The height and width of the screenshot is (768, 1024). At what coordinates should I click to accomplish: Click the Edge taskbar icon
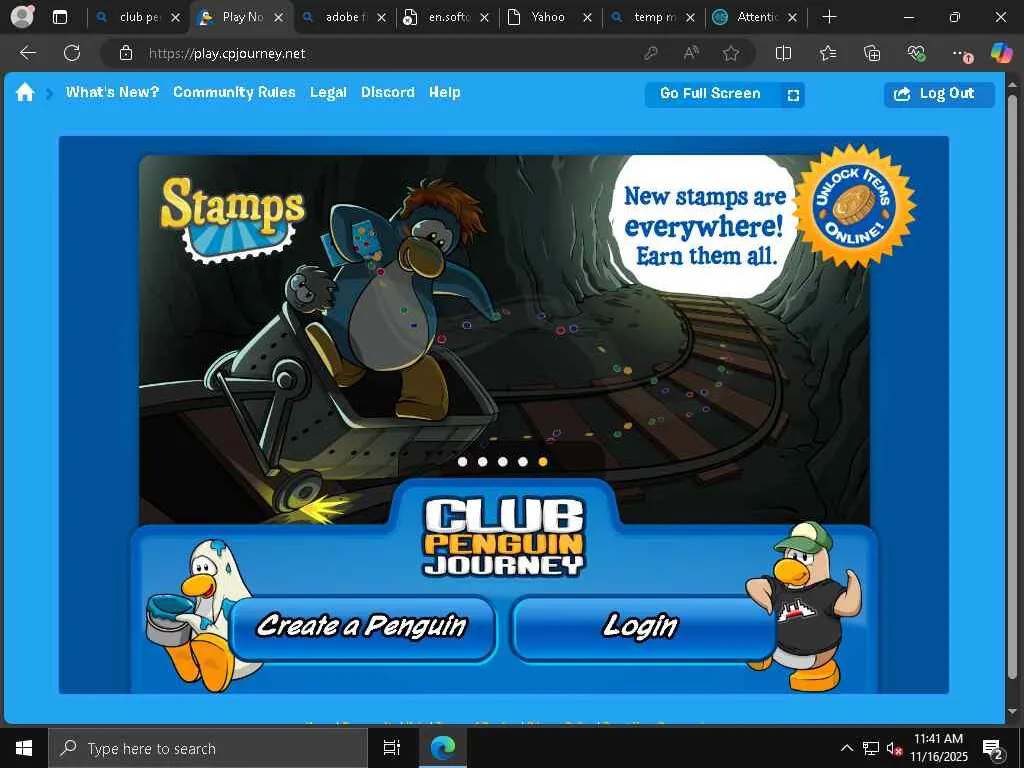pyautogui.click(x=443, y=748)
